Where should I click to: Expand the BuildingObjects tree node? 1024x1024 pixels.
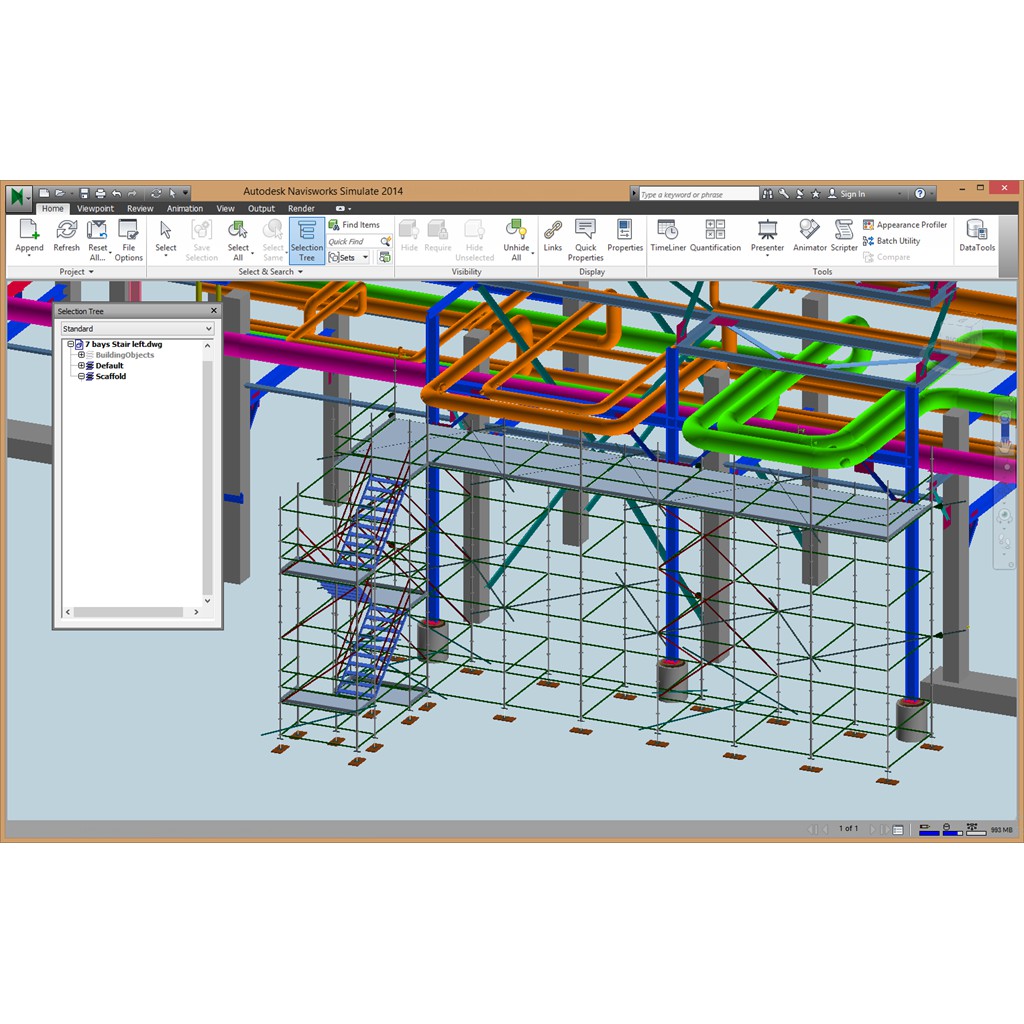point(81,355)
